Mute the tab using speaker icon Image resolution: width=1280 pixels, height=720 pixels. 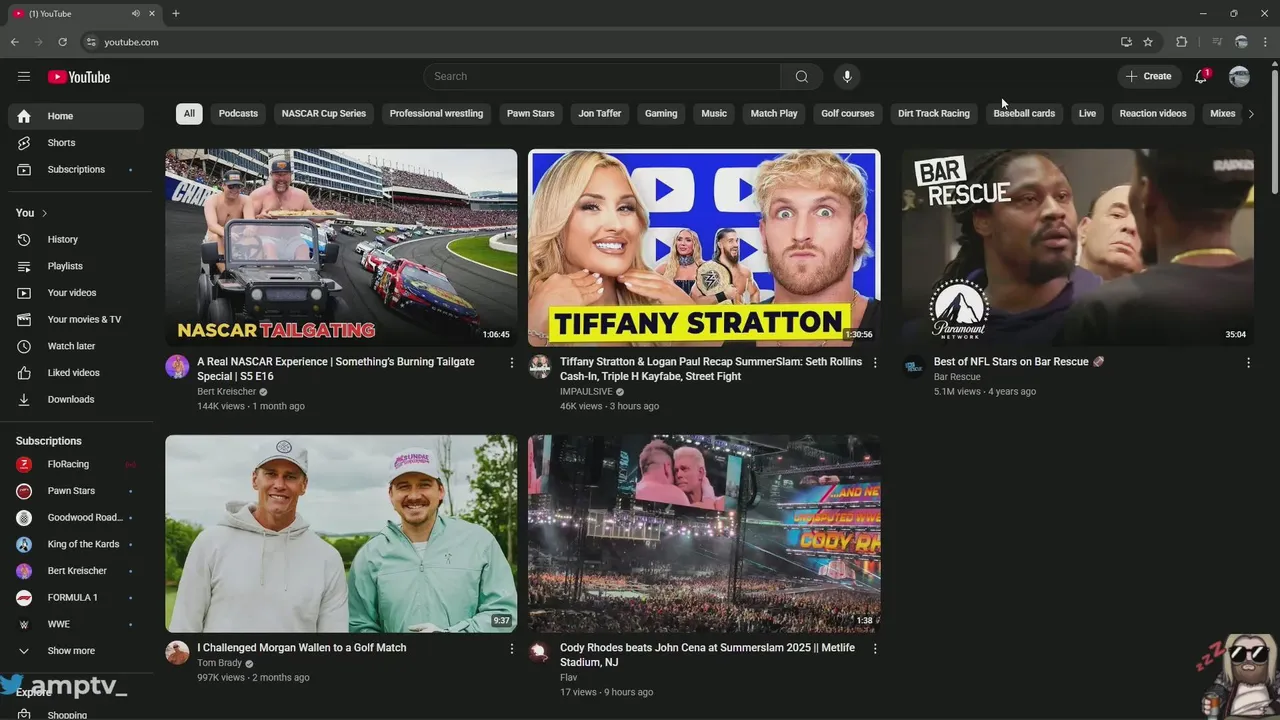tap(135, 14)
